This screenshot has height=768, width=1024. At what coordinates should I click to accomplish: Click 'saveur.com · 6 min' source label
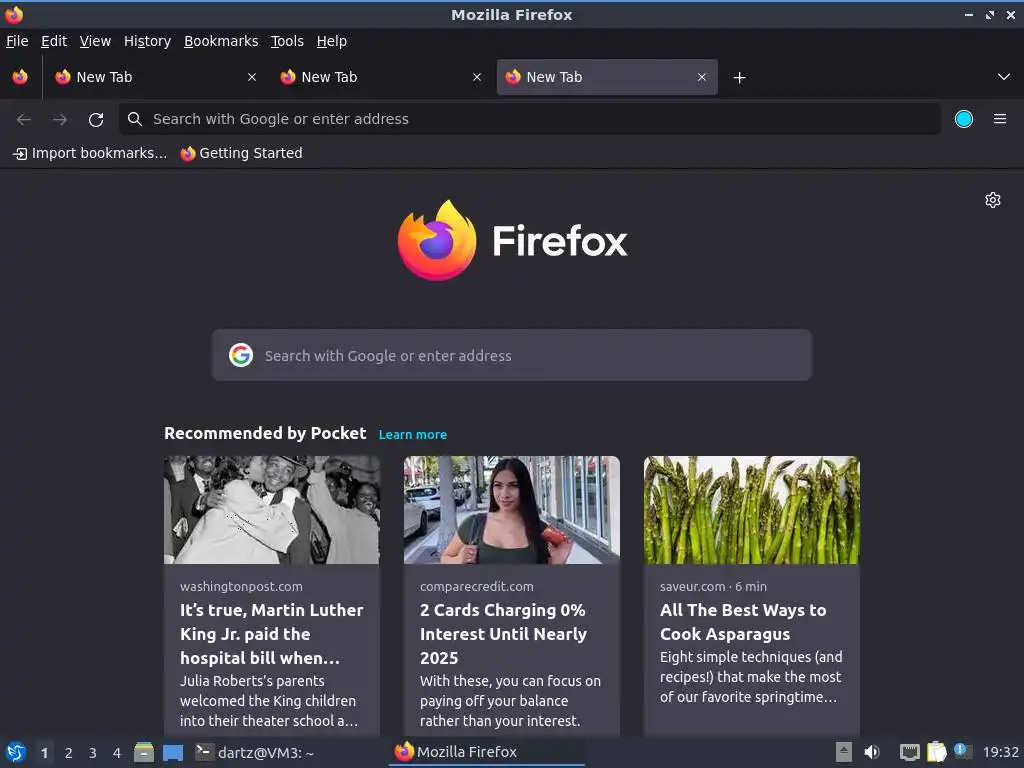pyautogui.click(x=713, y=586)
